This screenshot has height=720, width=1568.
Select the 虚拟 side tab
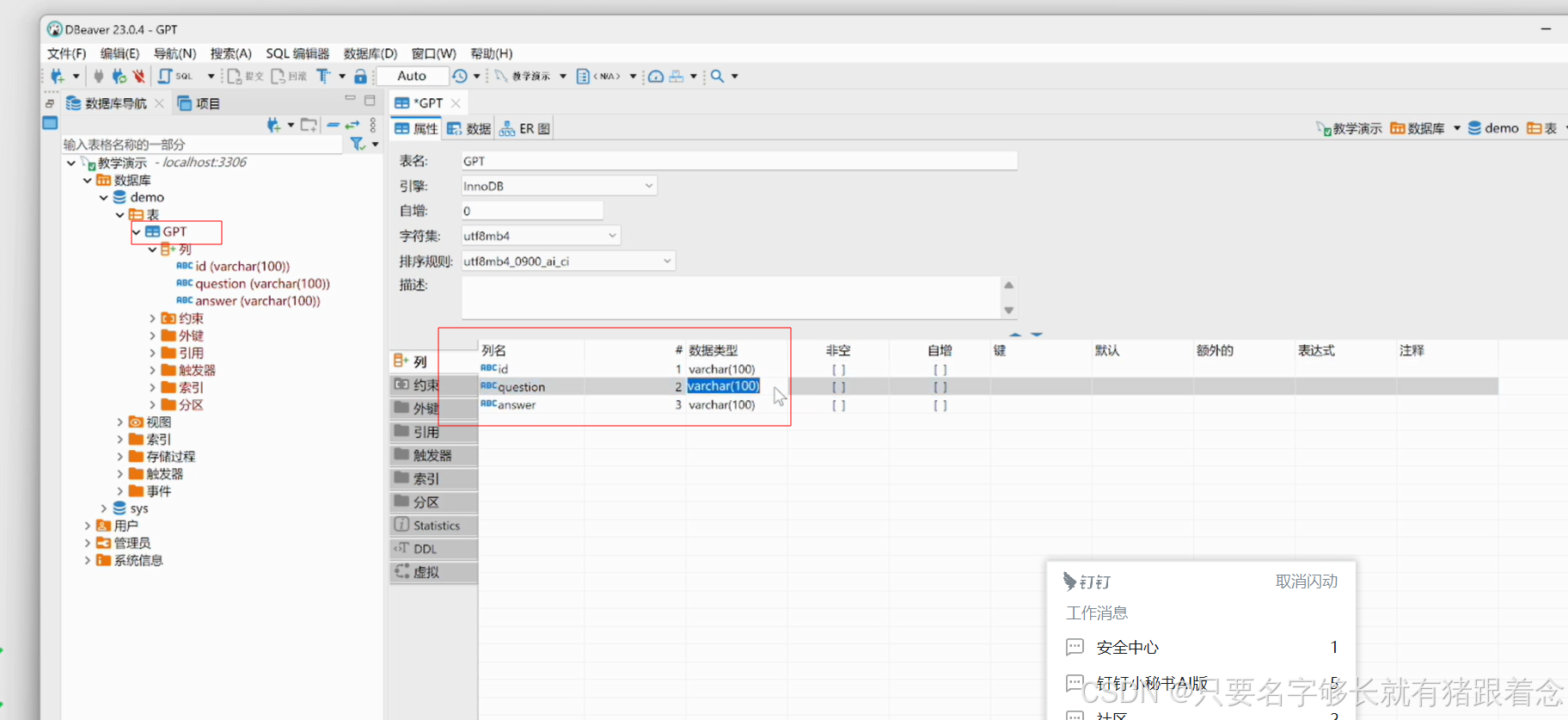point(434,571)
